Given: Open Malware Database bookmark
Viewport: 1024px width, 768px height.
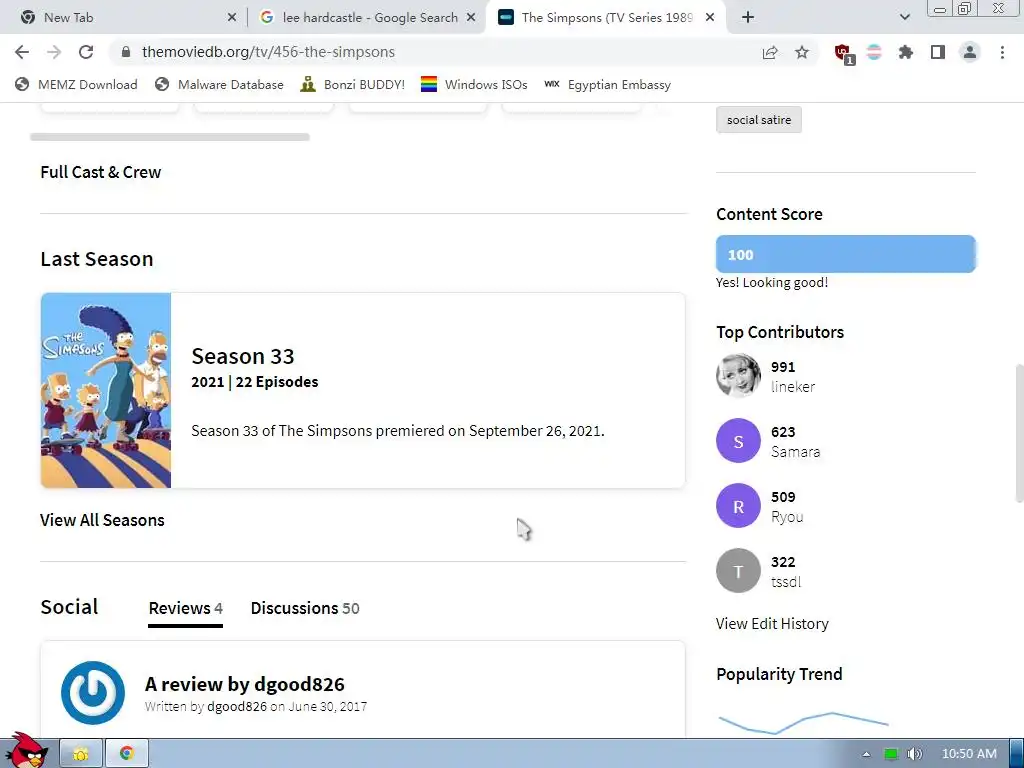Looking at the screenshot, I should 219,85.
